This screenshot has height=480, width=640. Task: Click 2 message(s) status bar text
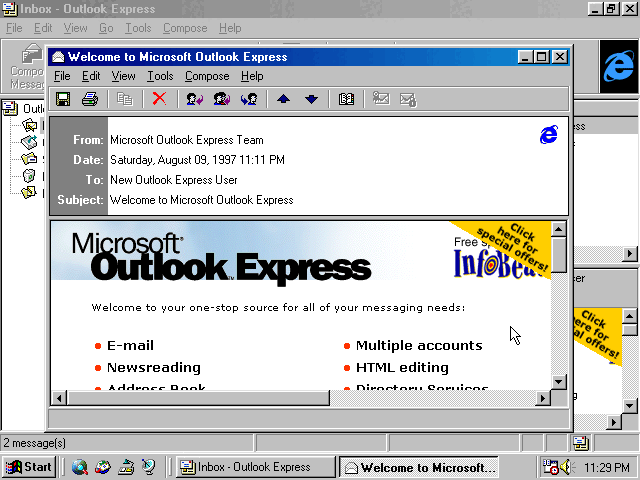[x=35, y=443]
